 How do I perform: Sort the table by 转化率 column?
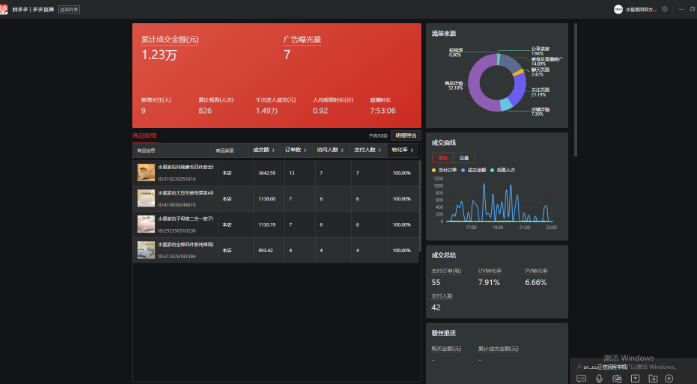pos(403,150)
